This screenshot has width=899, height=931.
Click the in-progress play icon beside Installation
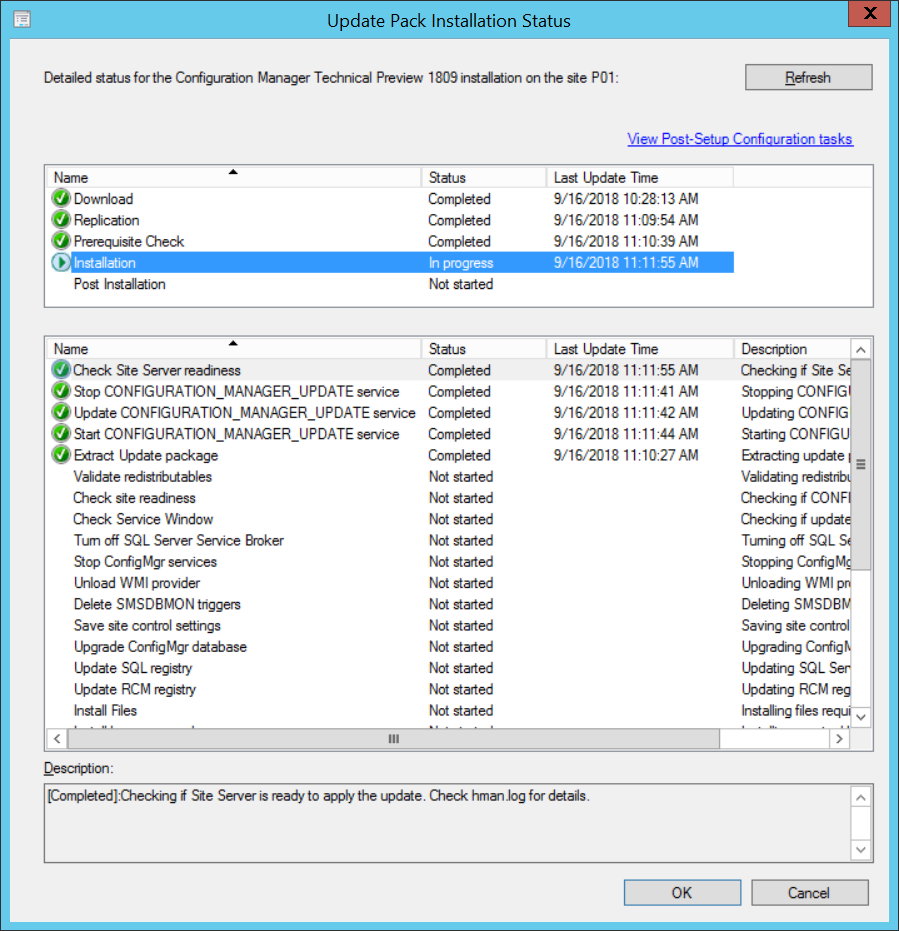click(61, 262)
